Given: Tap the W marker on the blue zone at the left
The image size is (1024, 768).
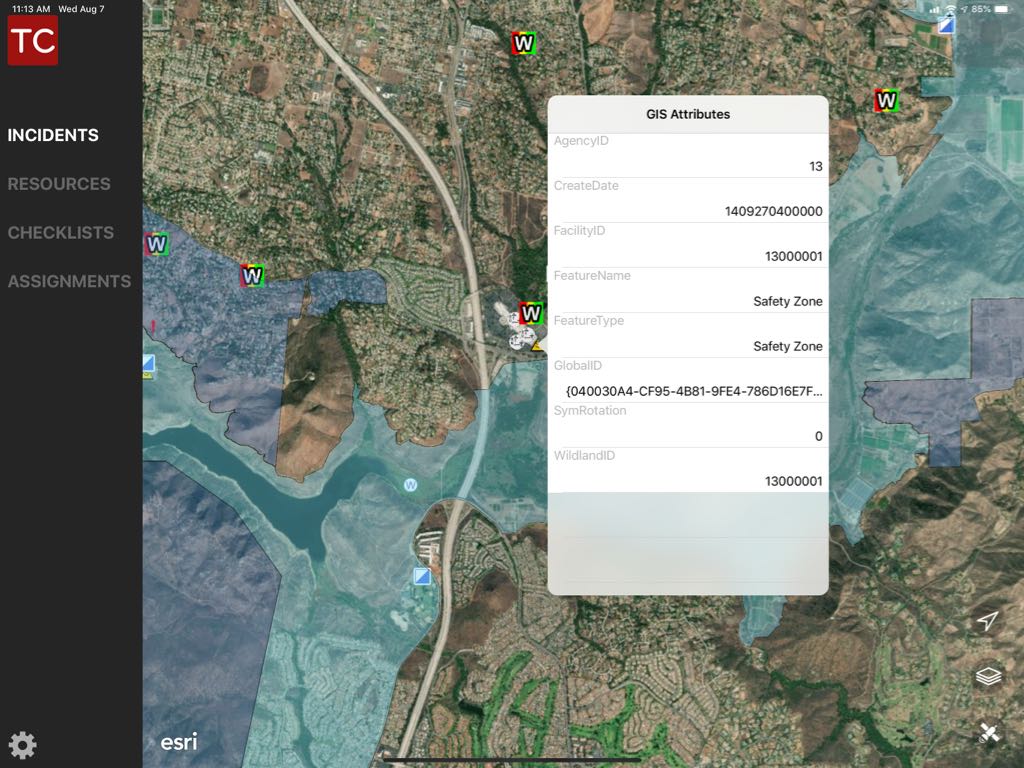Looking at the screenshot, I should click(157, 243).
